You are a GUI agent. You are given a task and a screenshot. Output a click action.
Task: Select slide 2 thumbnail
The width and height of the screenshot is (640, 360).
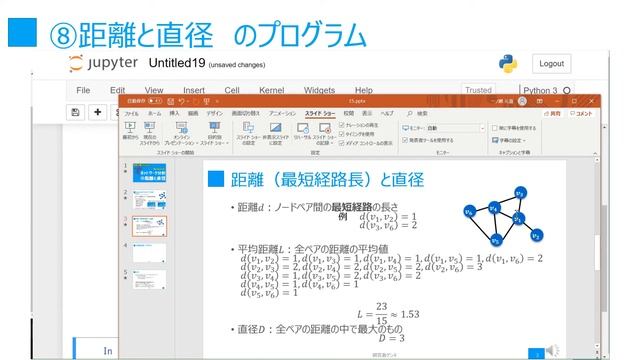(149, 200)
